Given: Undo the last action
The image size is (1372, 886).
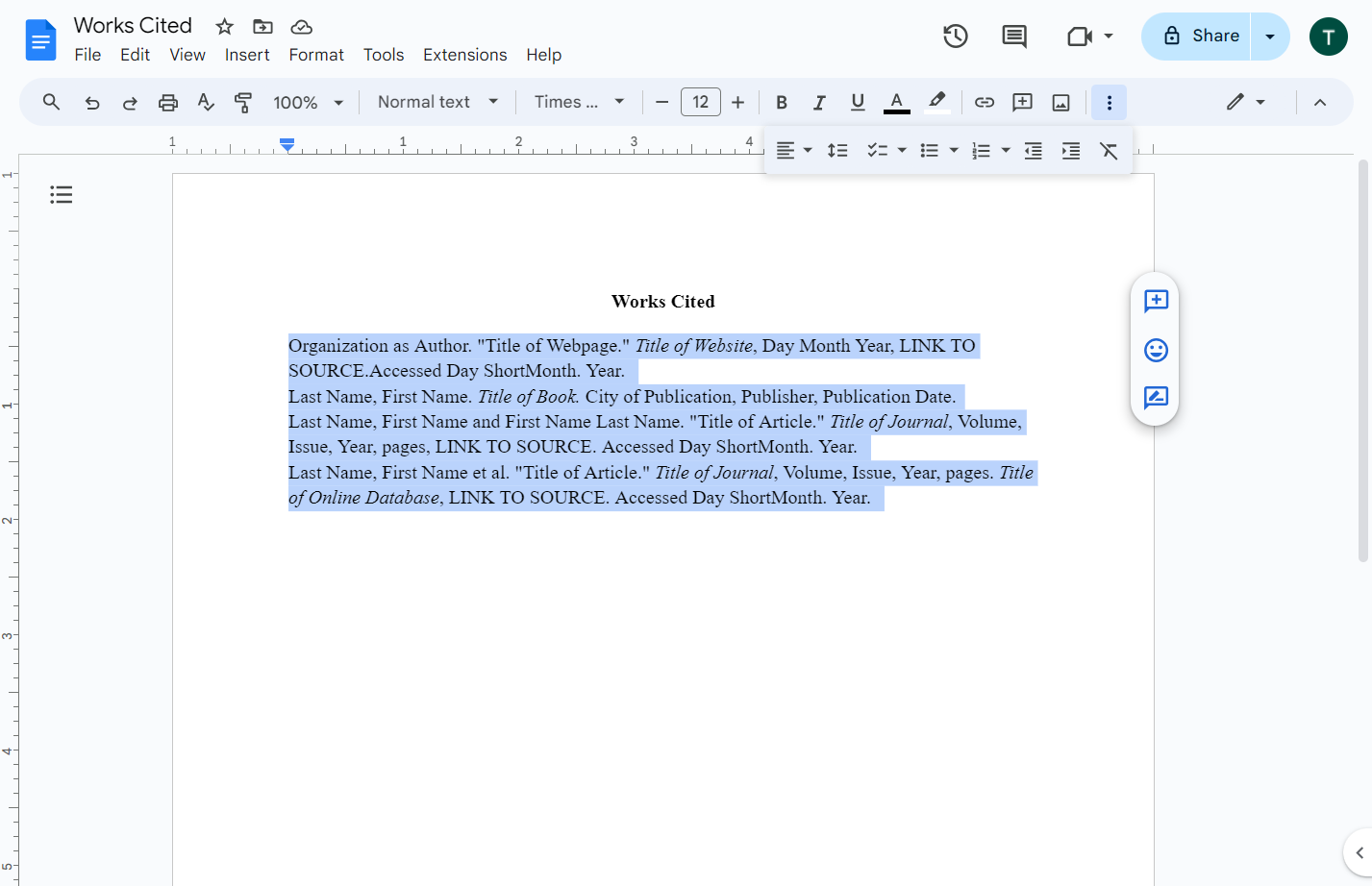Looking at the screenshot, I should 92,102.
